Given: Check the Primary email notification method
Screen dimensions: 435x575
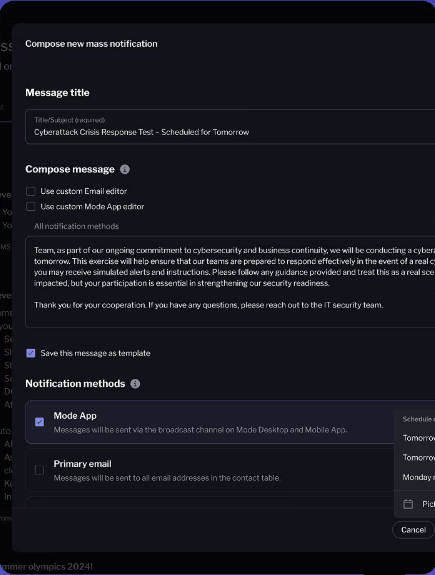Looking at the screenshot, I should (x=40, y=470).
